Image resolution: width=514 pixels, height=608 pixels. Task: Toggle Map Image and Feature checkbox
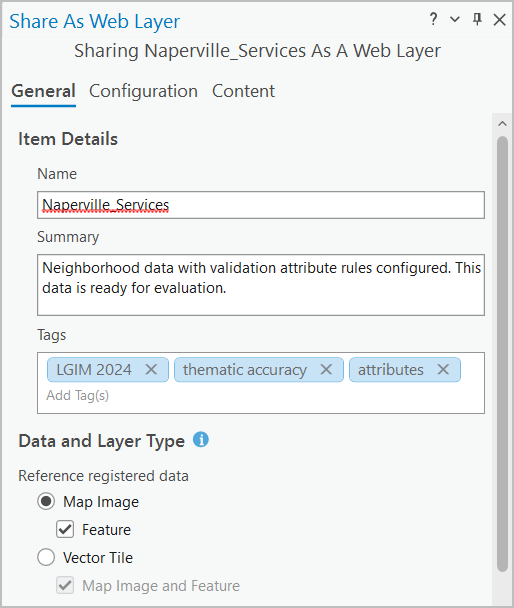pos(65,586)
